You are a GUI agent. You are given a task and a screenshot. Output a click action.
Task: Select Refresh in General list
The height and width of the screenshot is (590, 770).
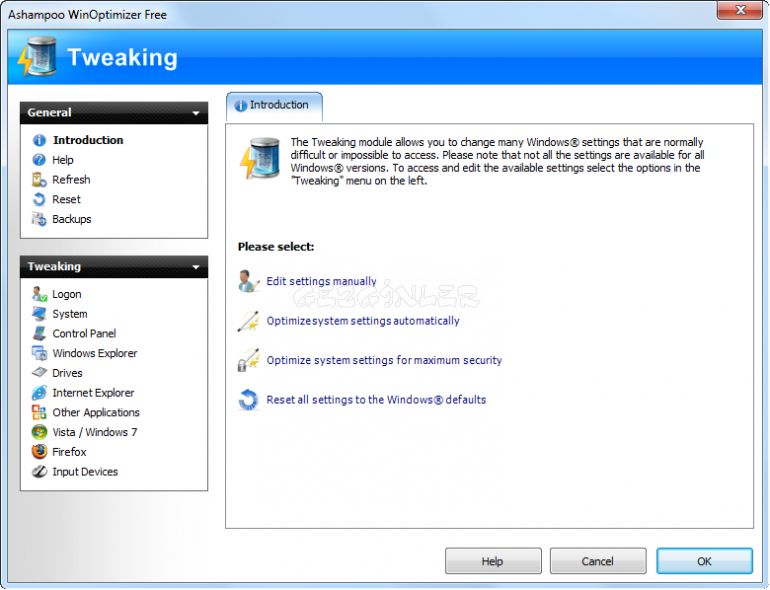[x=71, y=180]
